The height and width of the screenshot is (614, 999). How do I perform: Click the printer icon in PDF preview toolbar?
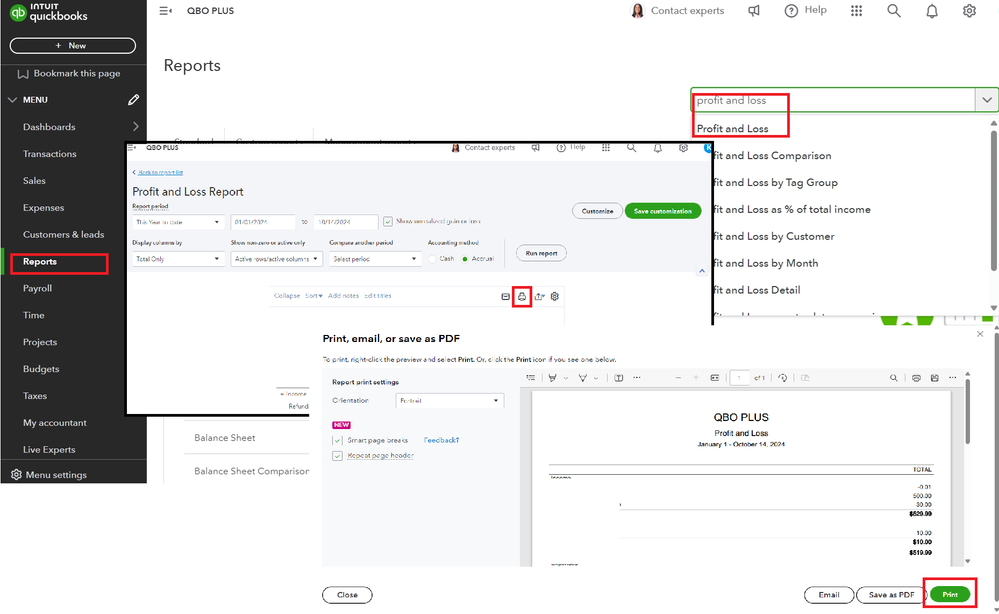(916, 378)
